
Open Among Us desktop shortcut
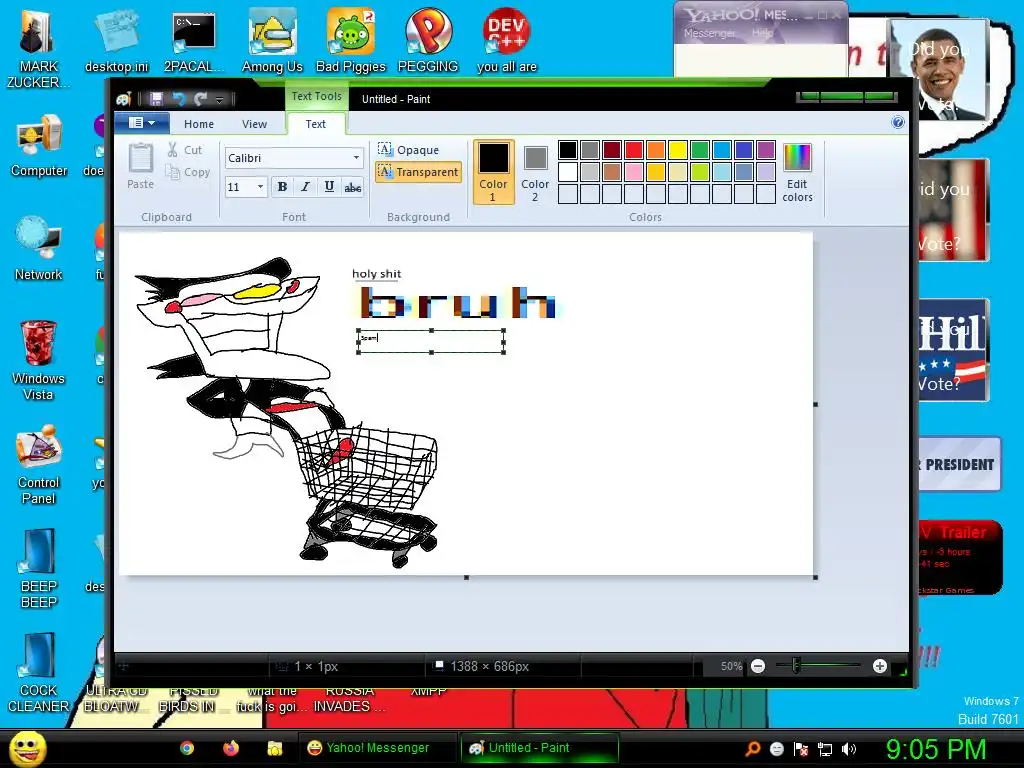click(x=272, y=40)
